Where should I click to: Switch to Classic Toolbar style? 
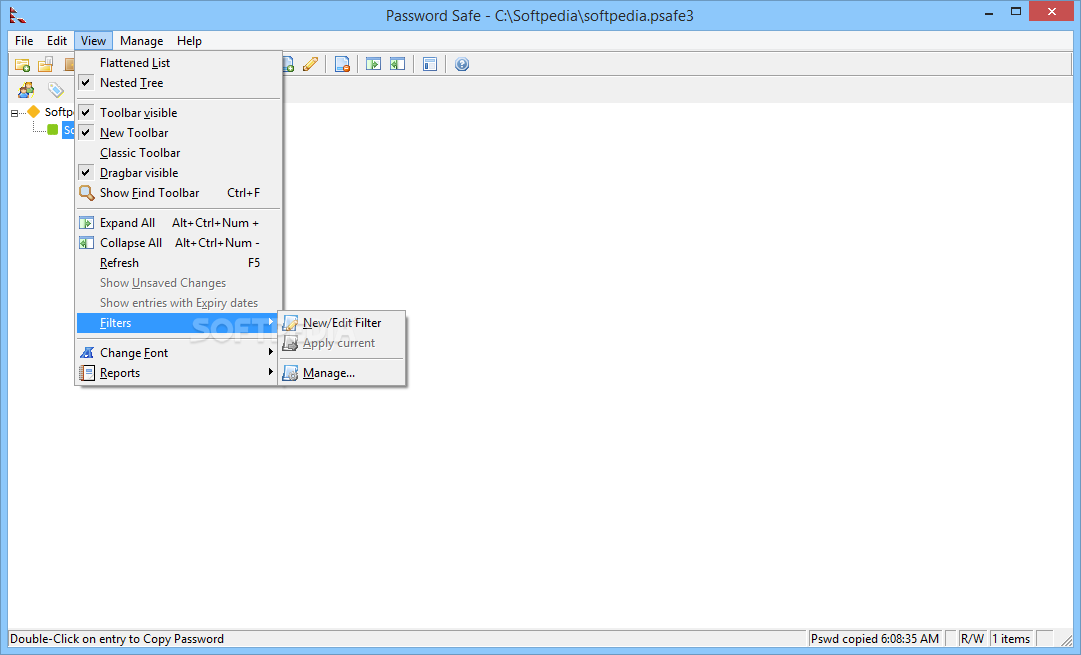pyautogui.click(x=179, y=152)
